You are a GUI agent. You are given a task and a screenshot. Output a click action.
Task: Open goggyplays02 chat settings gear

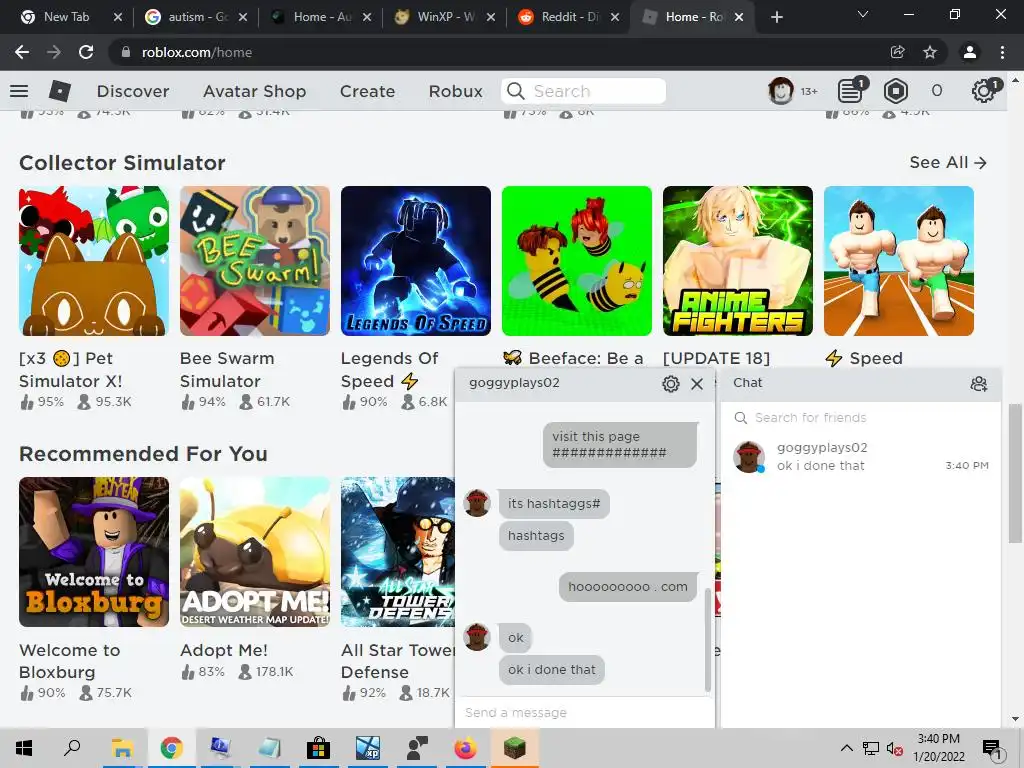(x=671, y=383)
